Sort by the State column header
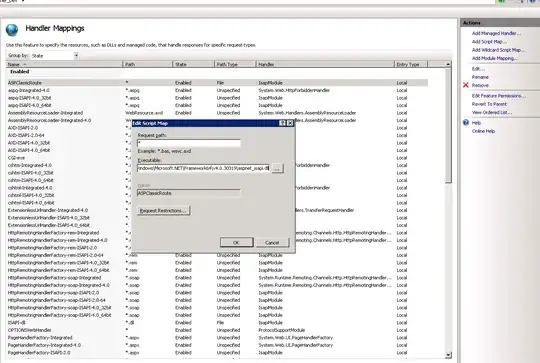This screenshot has width=540, height=363. tap(194, 64)
